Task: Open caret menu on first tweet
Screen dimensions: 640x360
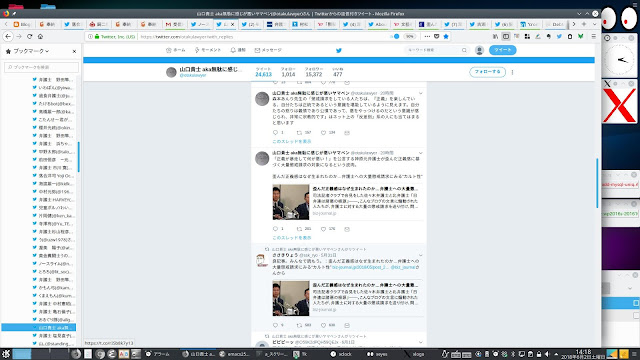Action: (421, 93)
